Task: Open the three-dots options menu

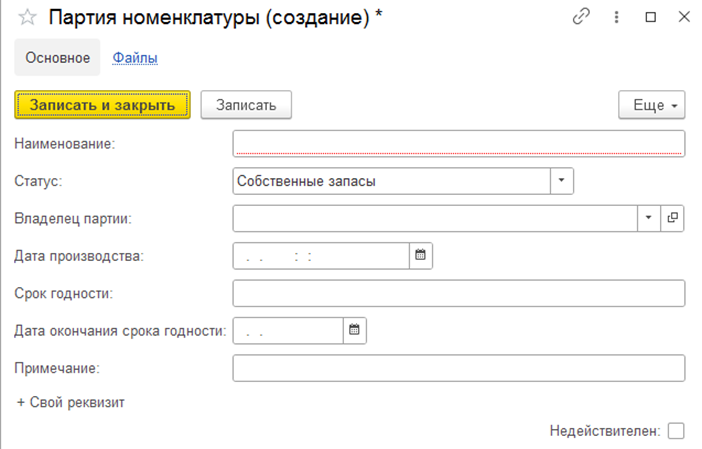Action: point(616,17)
